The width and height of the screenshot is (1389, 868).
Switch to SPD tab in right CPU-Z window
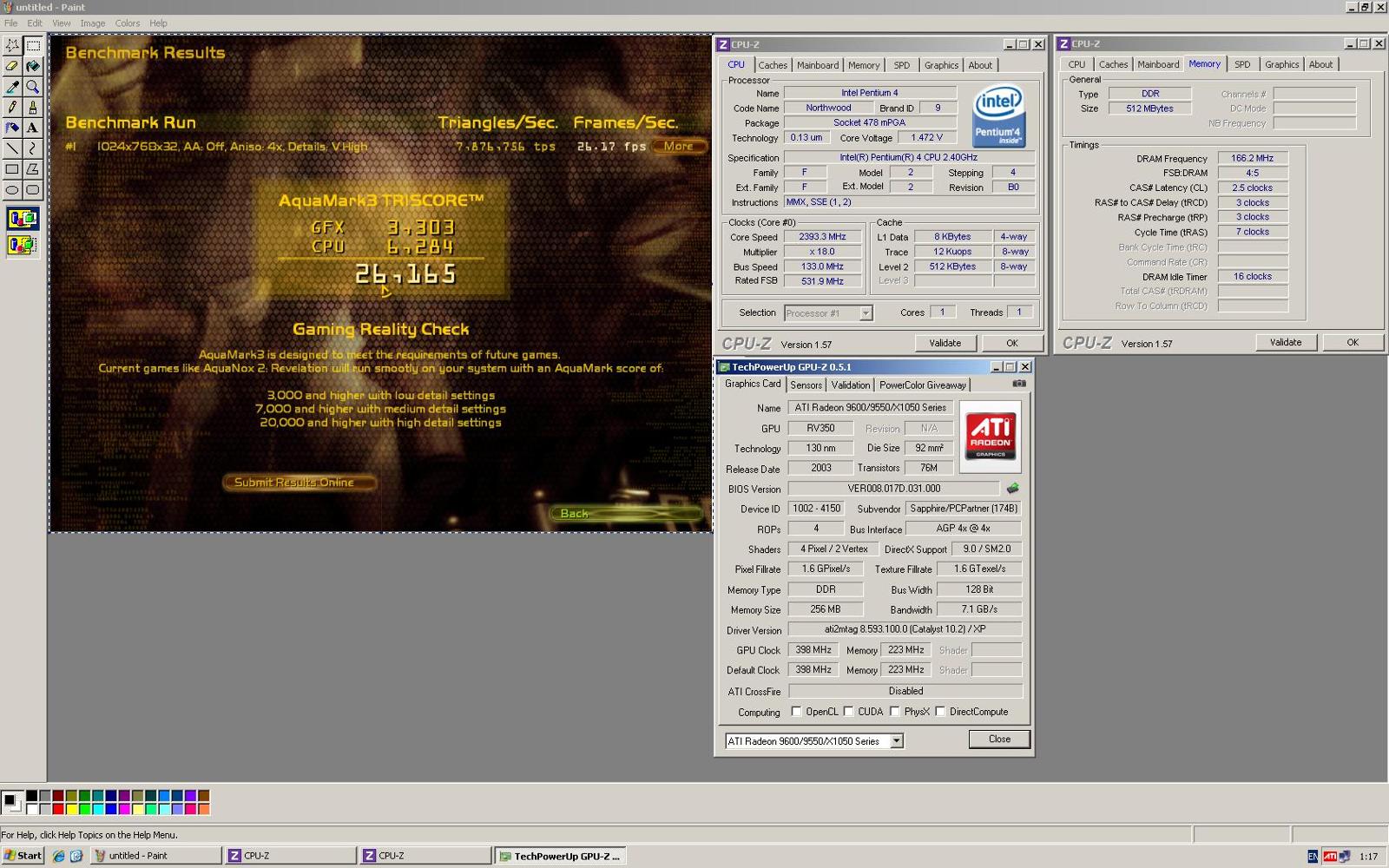[1242, 64]
